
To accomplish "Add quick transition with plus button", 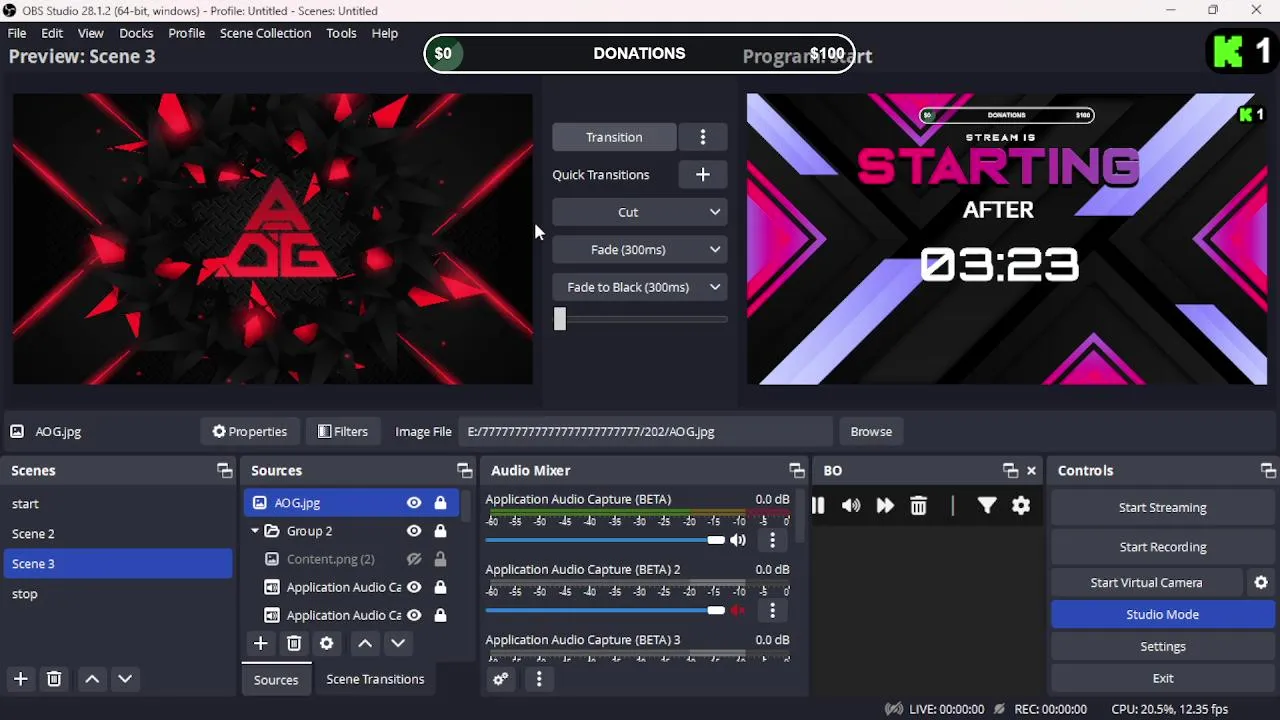I will (x=703, y=174).
